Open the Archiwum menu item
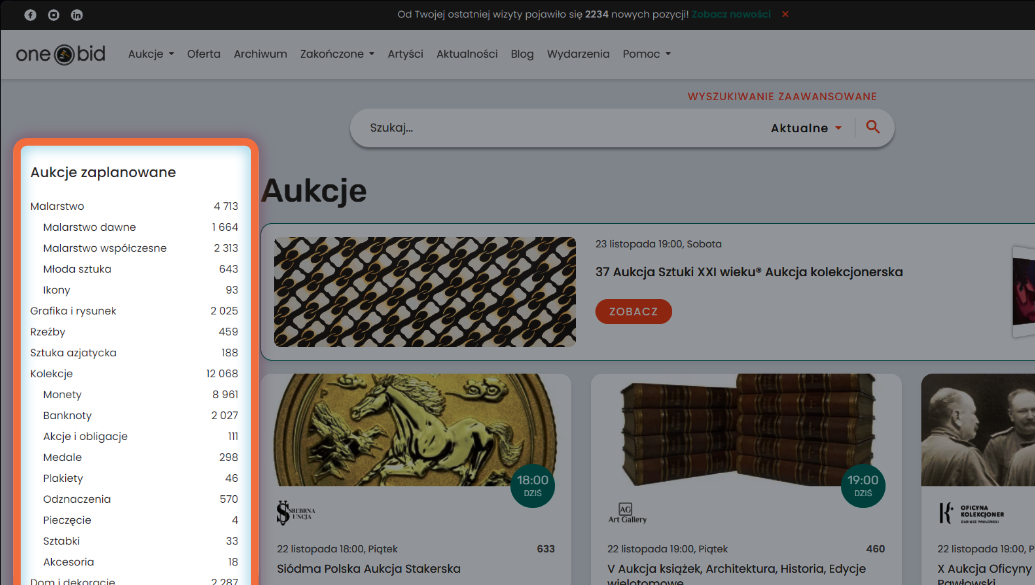The width and height of the screenshot is (1035, 585). [x=260, y=54]
